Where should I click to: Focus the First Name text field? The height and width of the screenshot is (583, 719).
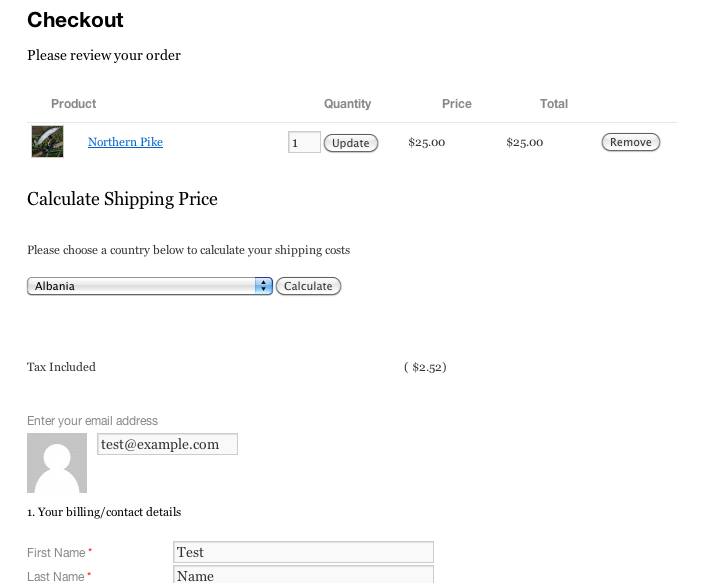(303, 552)
